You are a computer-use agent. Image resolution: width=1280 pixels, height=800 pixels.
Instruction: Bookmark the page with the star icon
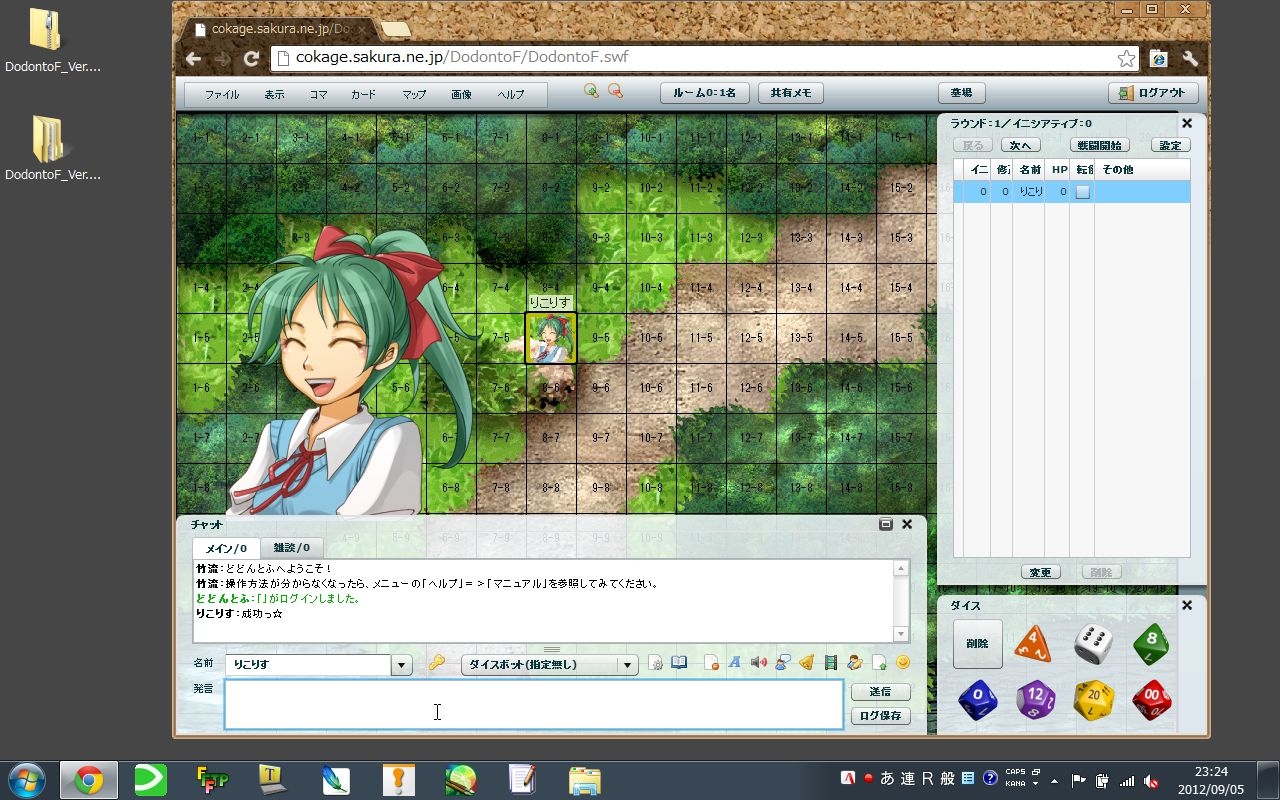pyautogui.click(x=1126, y=58)
